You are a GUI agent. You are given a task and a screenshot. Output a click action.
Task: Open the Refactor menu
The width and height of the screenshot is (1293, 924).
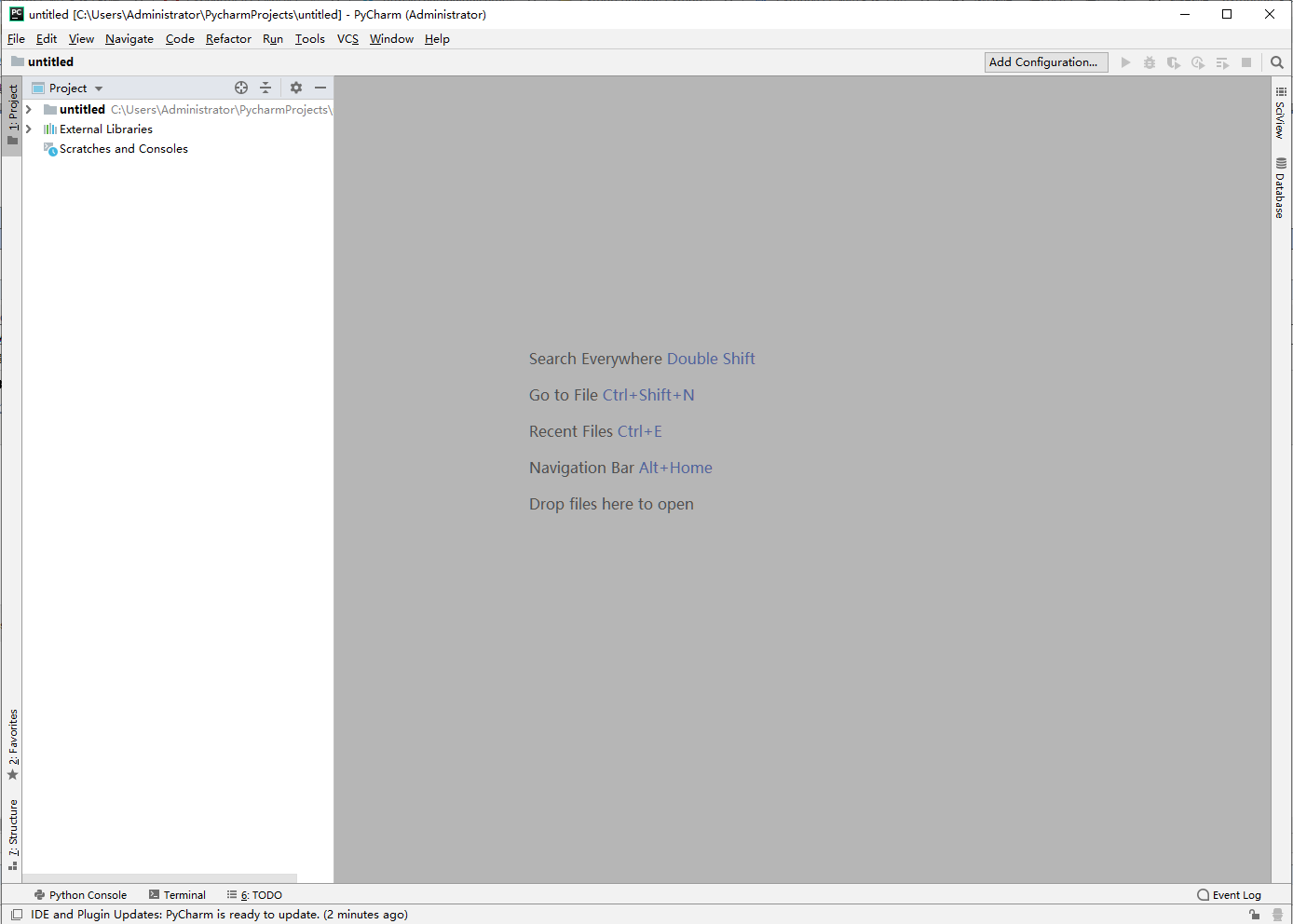tap(228, 38)
